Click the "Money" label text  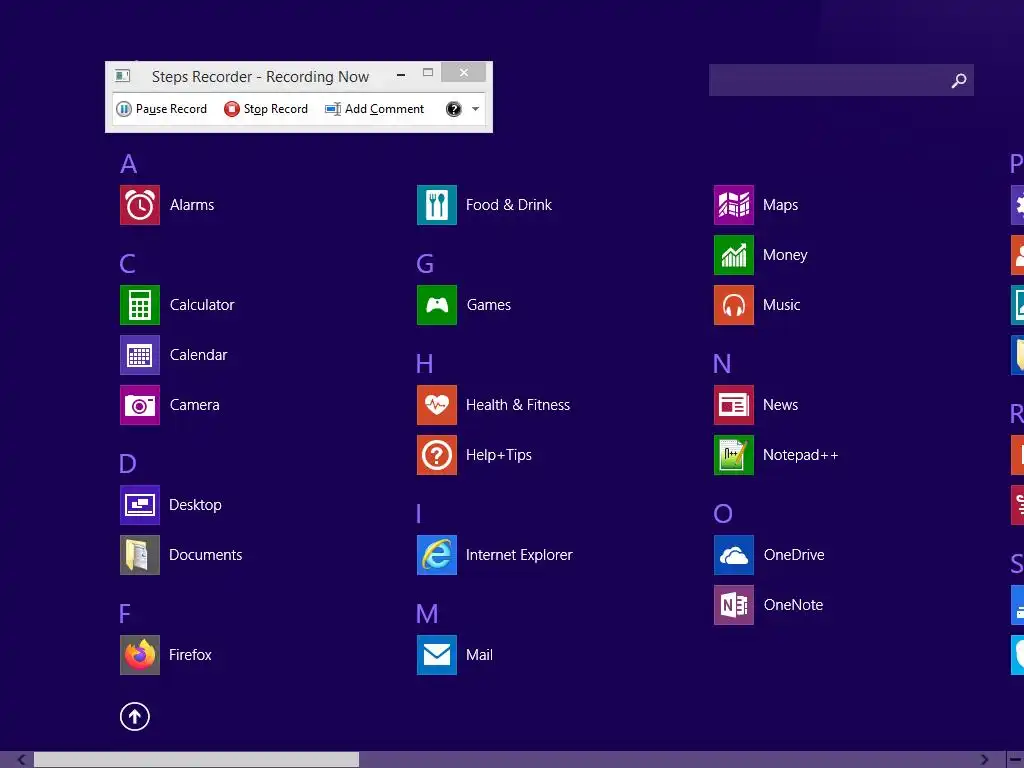[x=785, y=255]
